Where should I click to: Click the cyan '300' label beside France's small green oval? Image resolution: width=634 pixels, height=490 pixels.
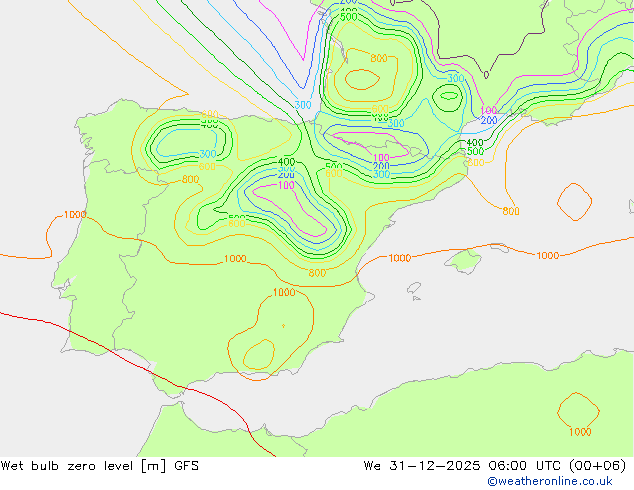click(456, 78)
